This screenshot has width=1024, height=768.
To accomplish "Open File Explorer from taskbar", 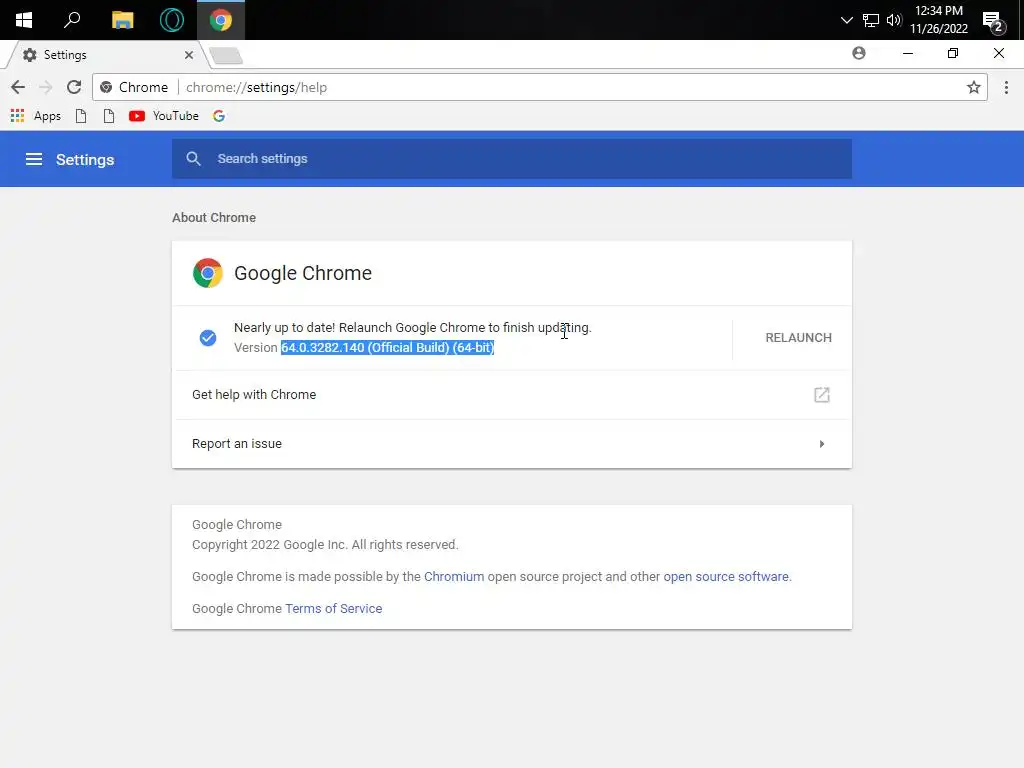I will 122,20.
